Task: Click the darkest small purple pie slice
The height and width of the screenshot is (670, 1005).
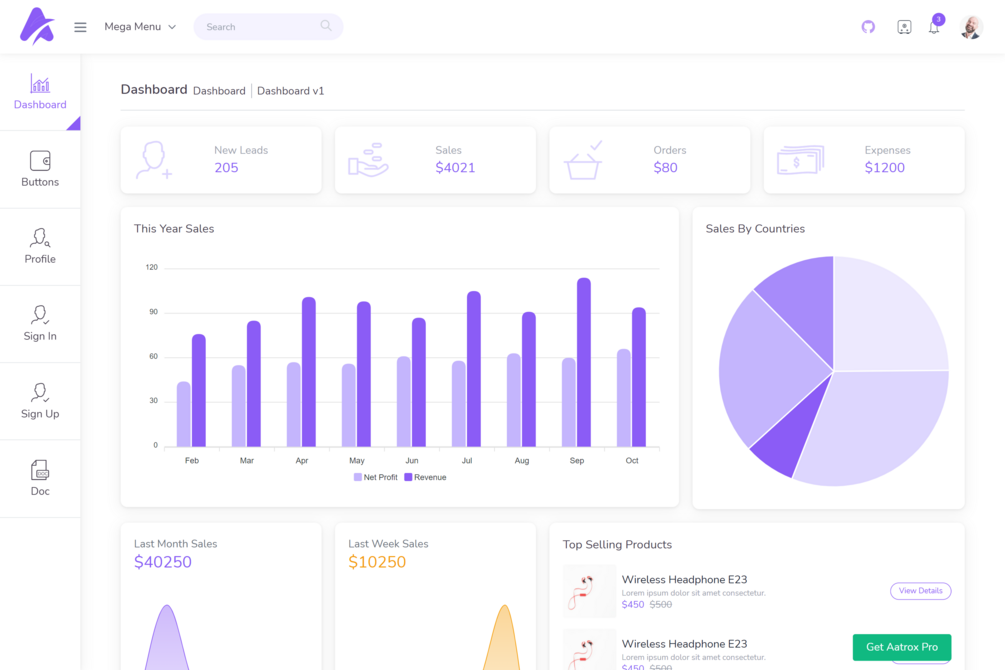Action: [790, 436]
